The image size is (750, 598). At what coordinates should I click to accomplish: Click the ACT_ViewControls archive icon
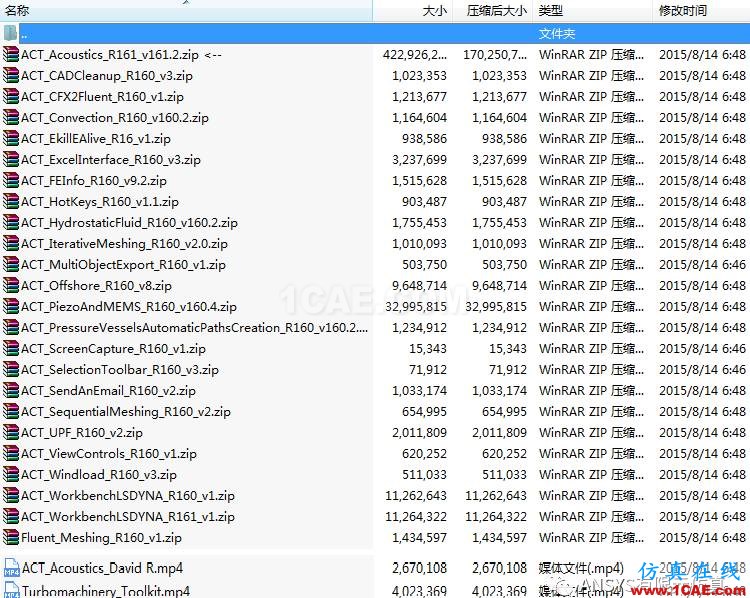pos(11,454)
